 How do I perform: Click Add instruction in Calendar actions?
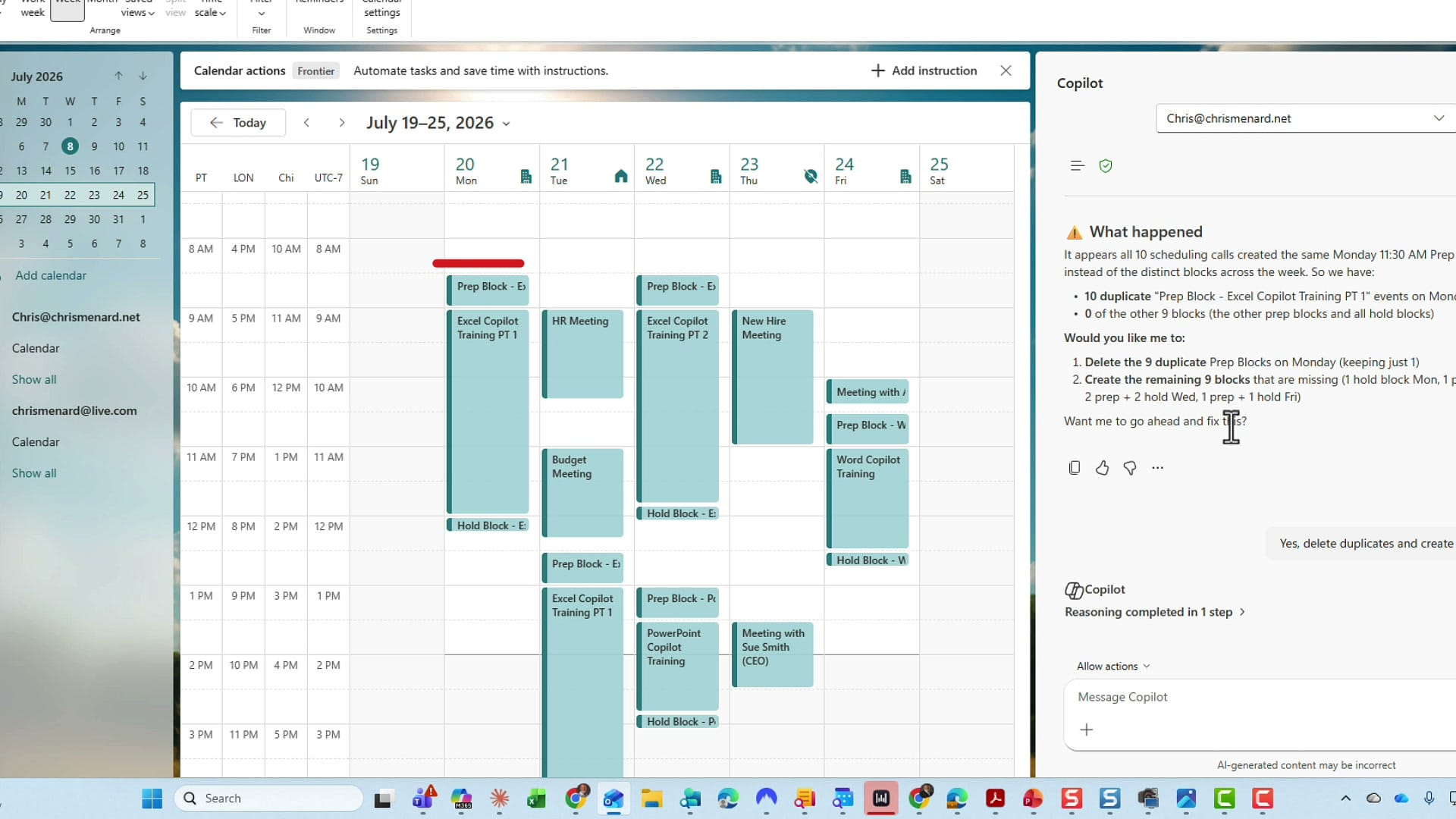(924, 71)
